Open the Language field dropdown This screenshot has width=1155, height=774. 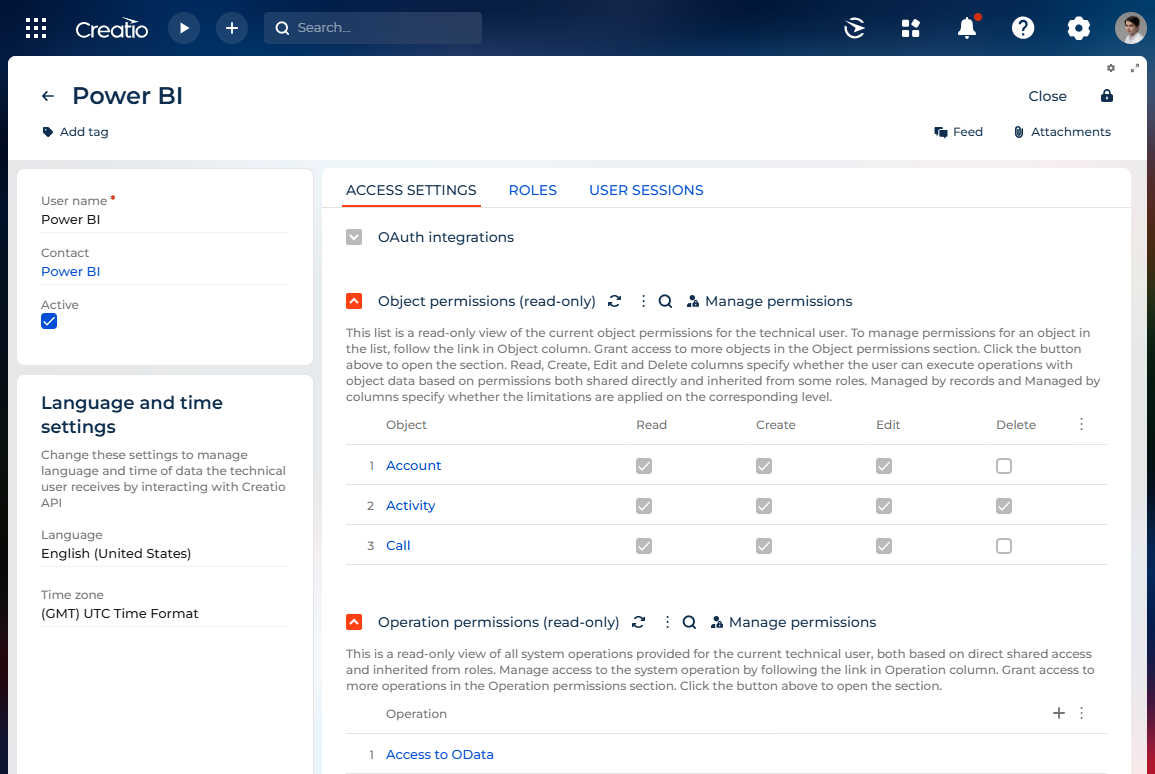(164, 553)
